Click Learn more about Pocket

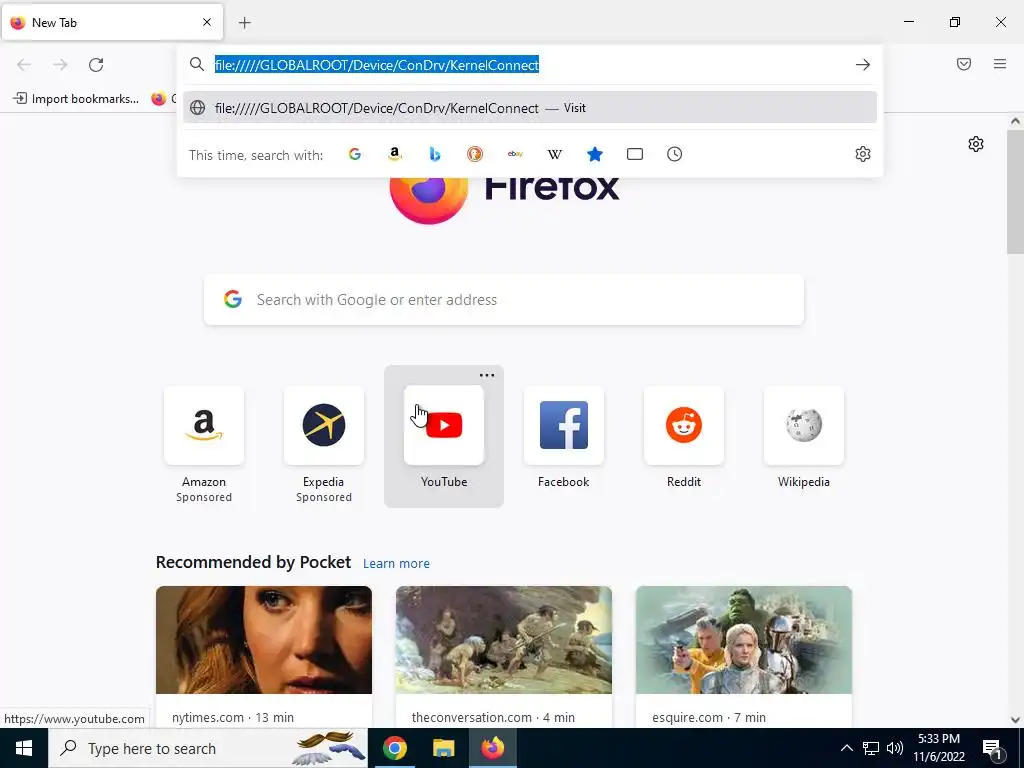point(396,564)
